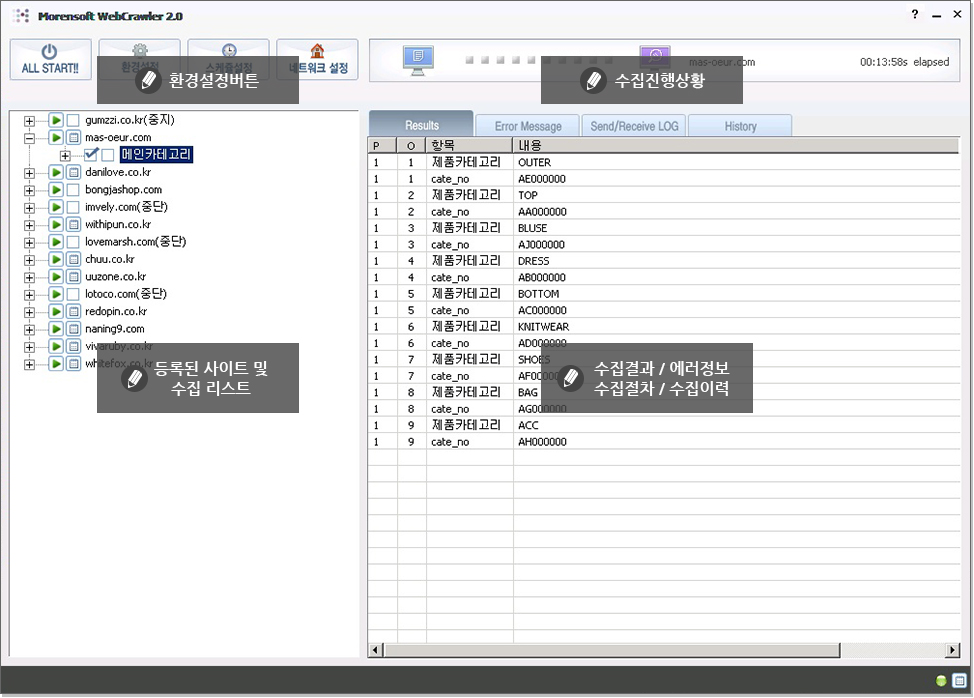
Task: Expand the 메인카테고리 sub-node
Action: tap(65, 155)
